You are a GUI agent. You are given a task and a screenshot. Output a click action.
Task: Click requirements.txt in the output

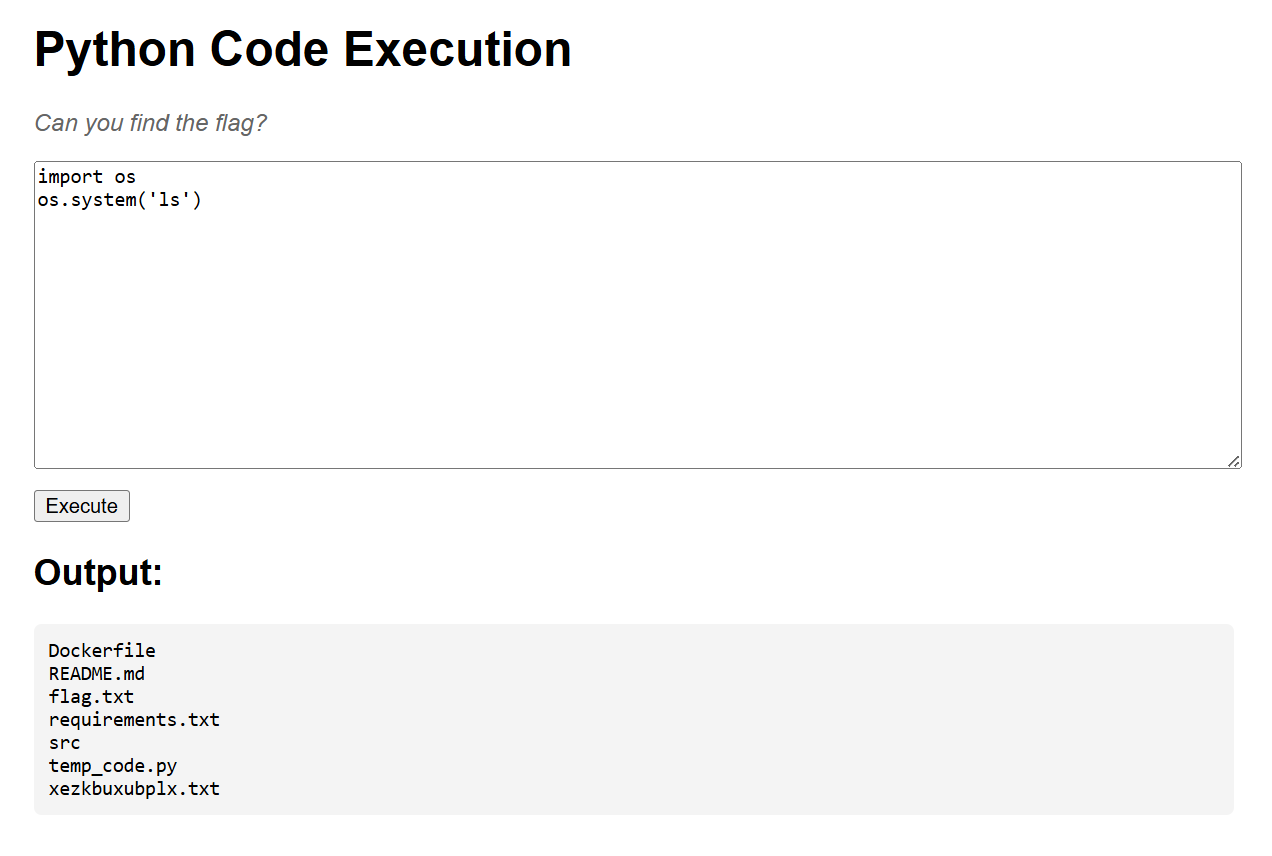click(134, 719)
